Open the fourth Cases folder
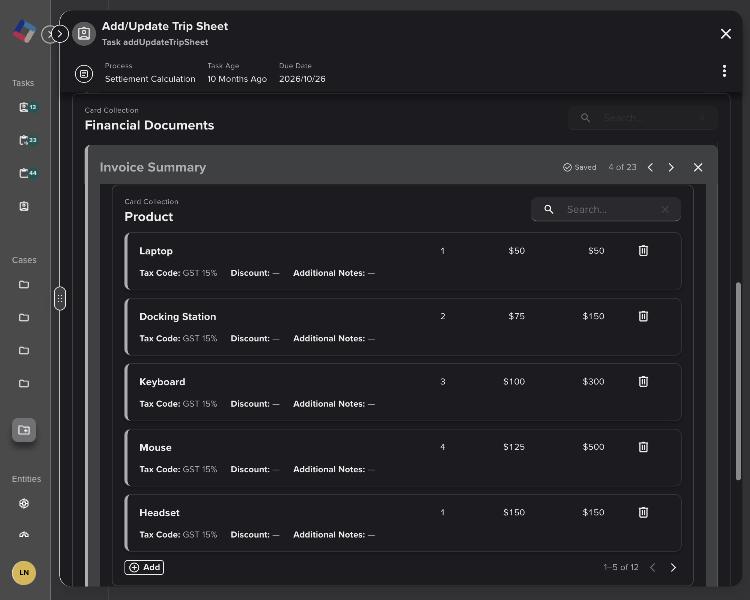The image size is (750, 600). (24, 384)
